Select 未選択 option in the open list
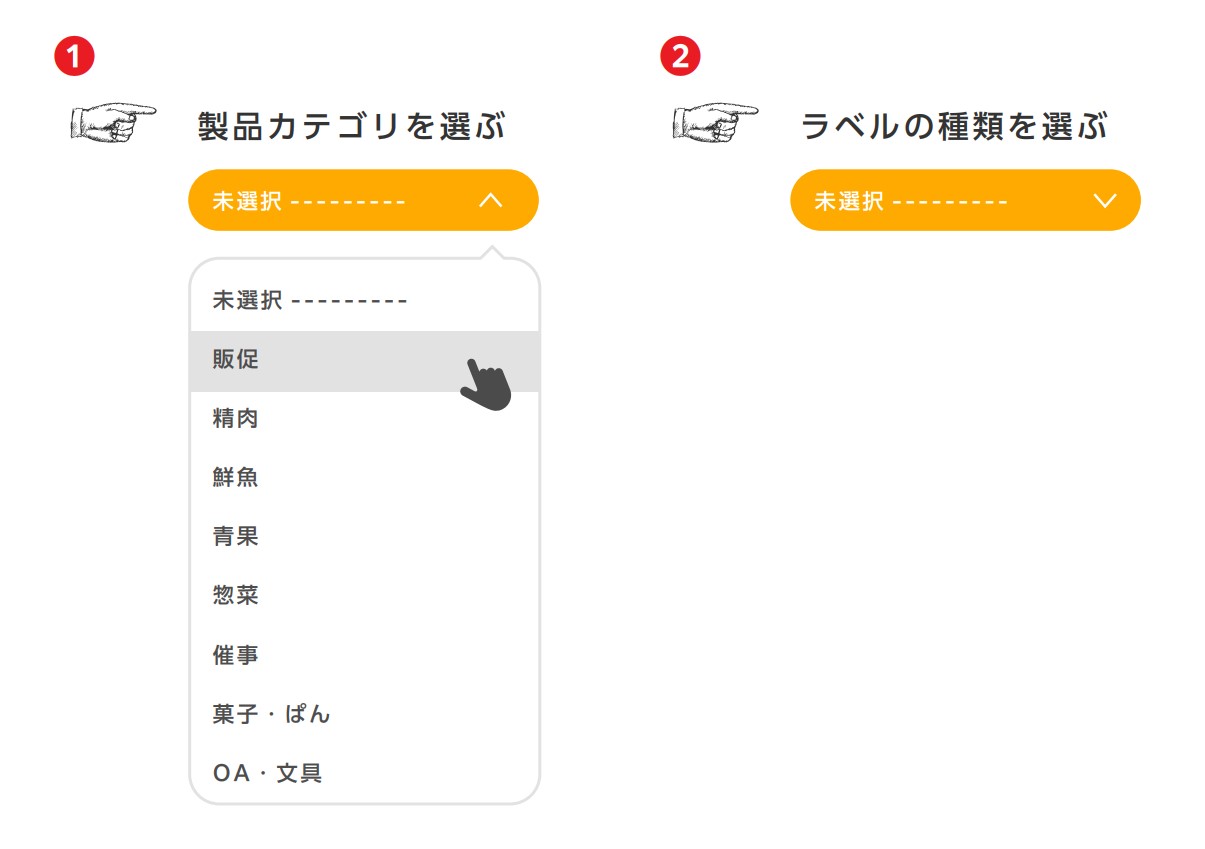This screenshot has height=849, width=1205. 309,300
